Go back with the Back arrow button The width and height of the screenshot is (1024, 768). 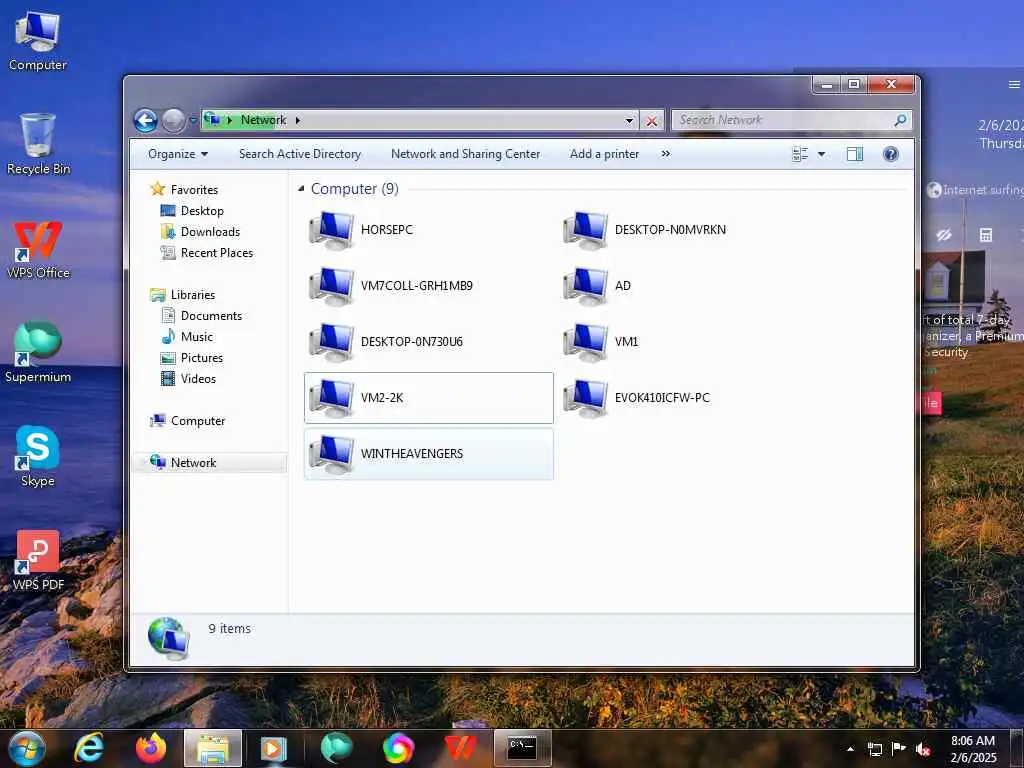coord(146,120)
